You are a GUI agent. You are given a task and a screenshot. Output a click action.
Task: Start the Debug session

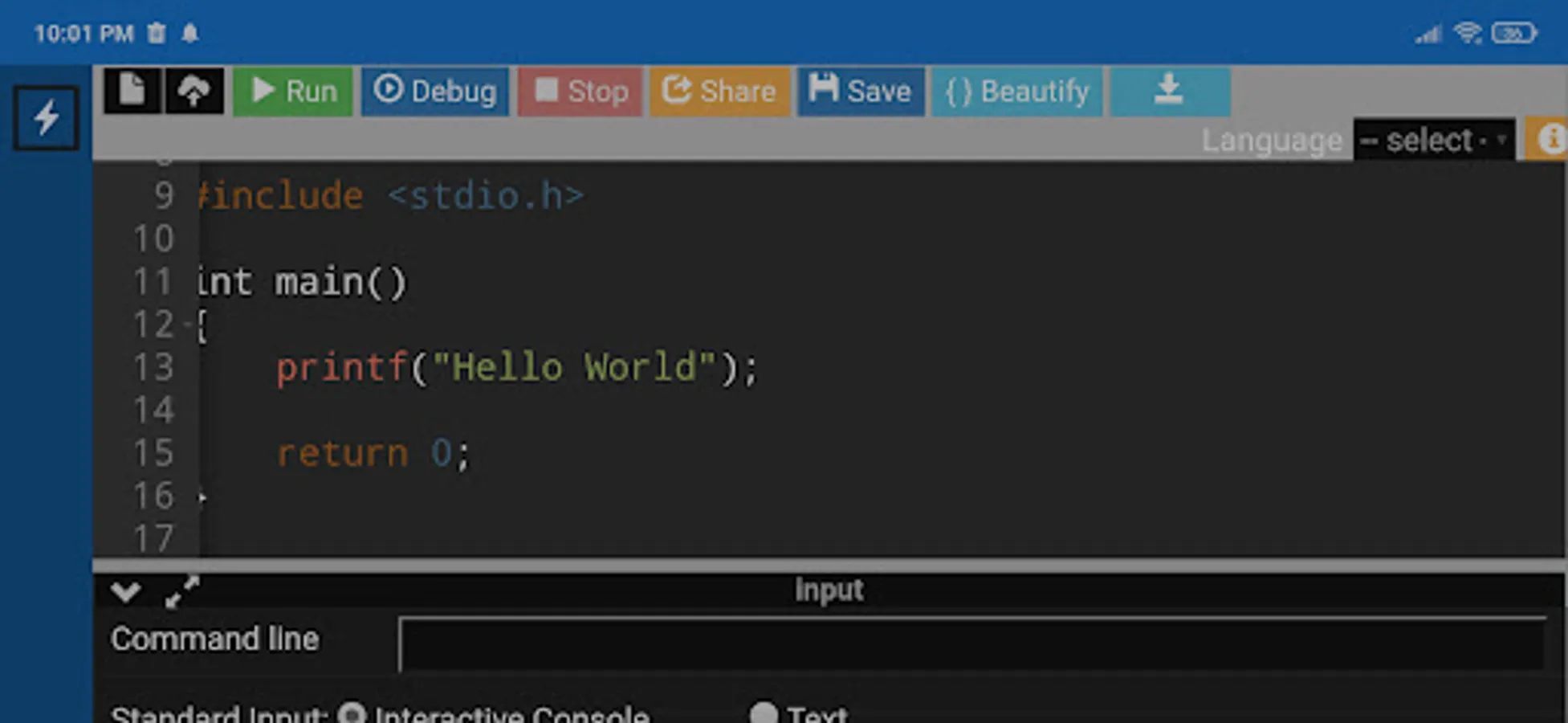coord(435,91)
